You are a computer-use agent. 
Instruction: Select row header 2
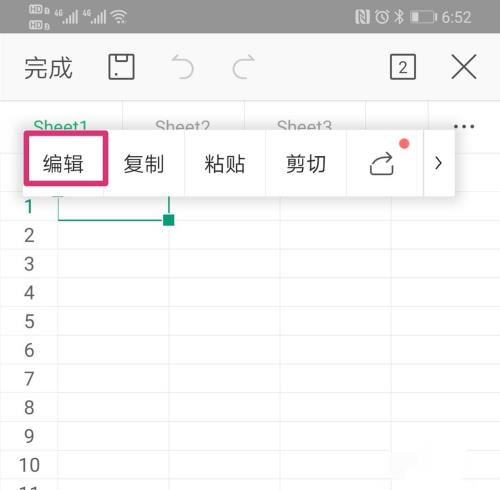pyautogui.click(x=29, y=235)
